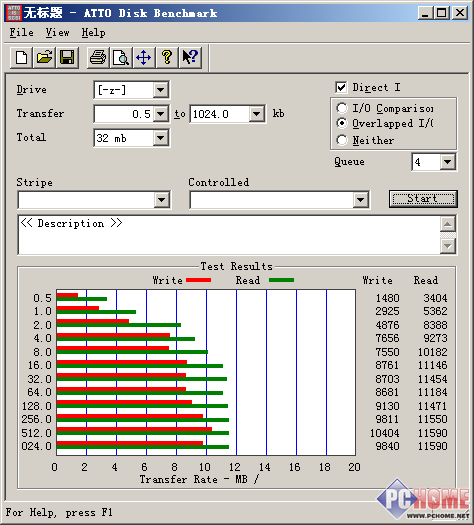Open the Help menu

pos(94,32)
